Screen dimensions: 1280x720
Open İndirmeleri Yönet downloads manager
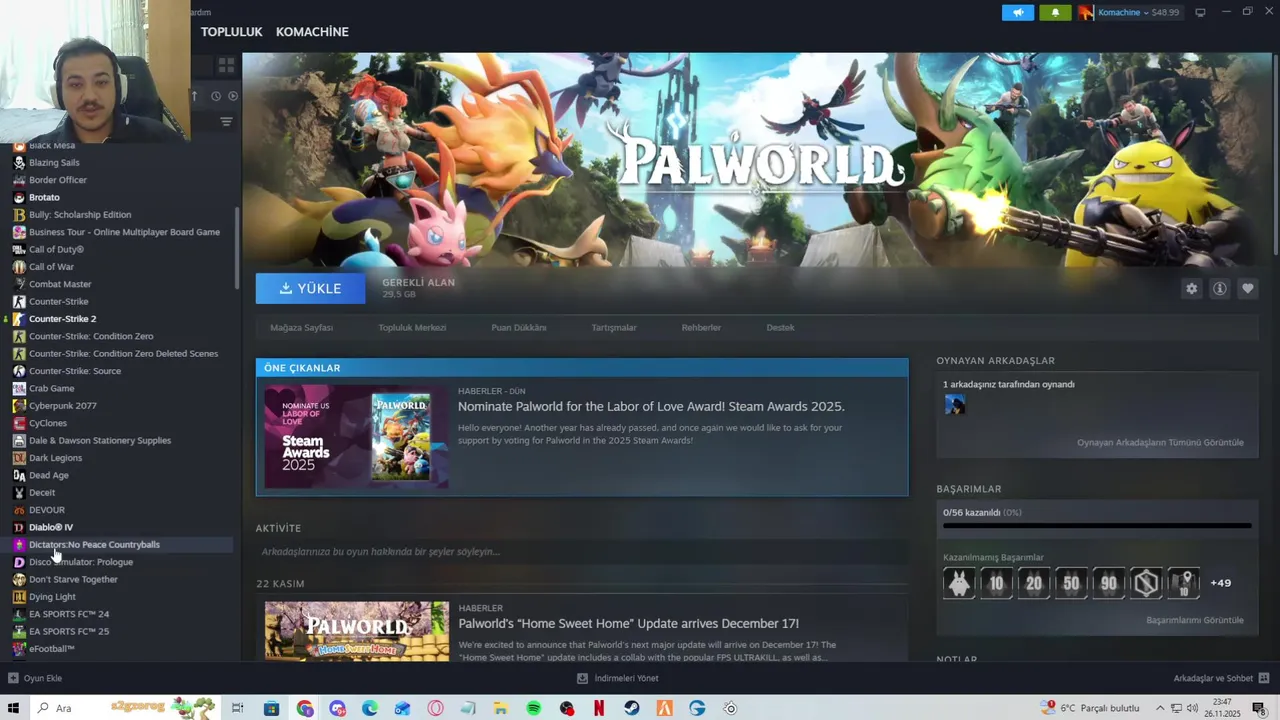(x=618, y=678)
